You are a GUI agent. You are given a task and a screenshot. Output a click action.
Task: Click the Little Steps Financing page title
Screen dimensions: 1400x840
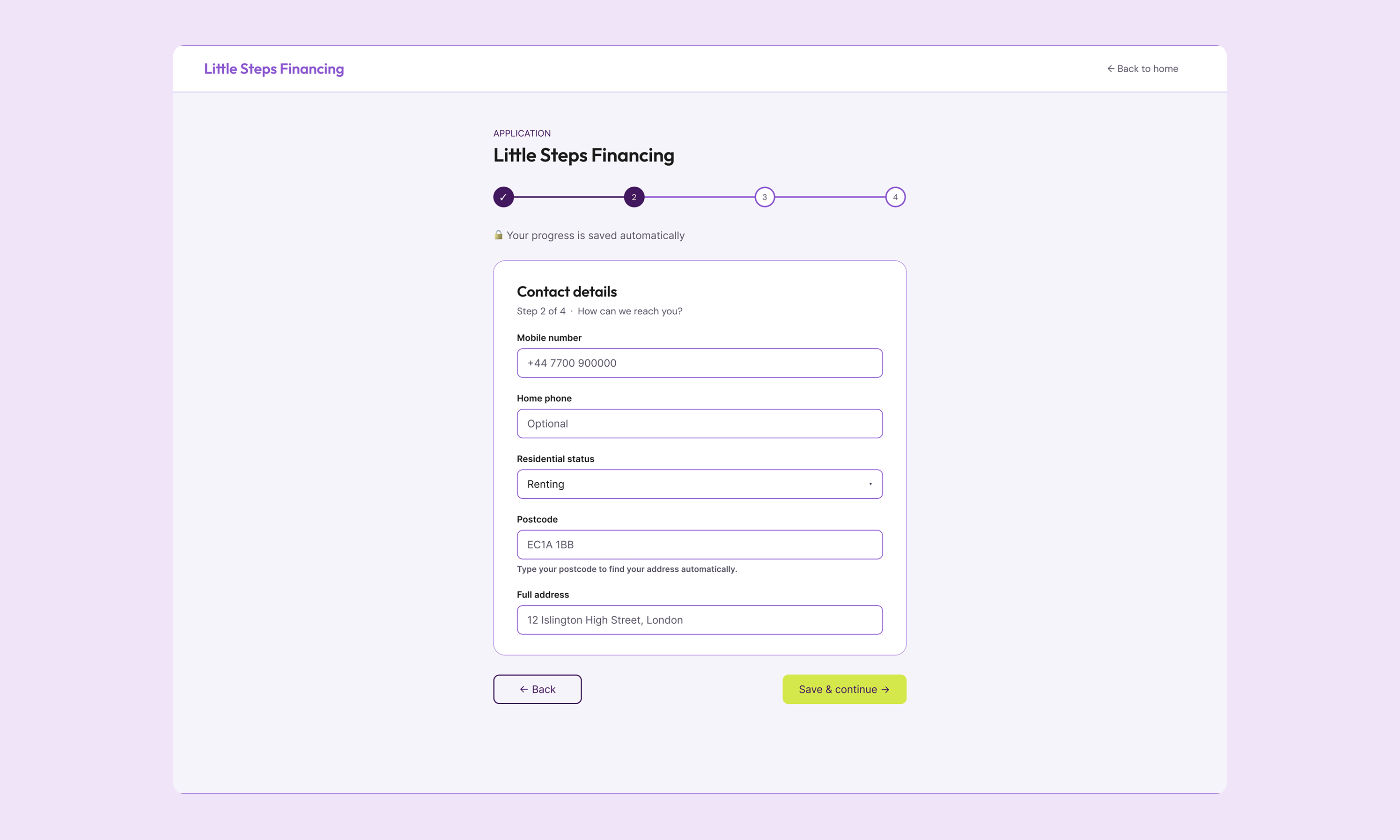coord(583,155)
